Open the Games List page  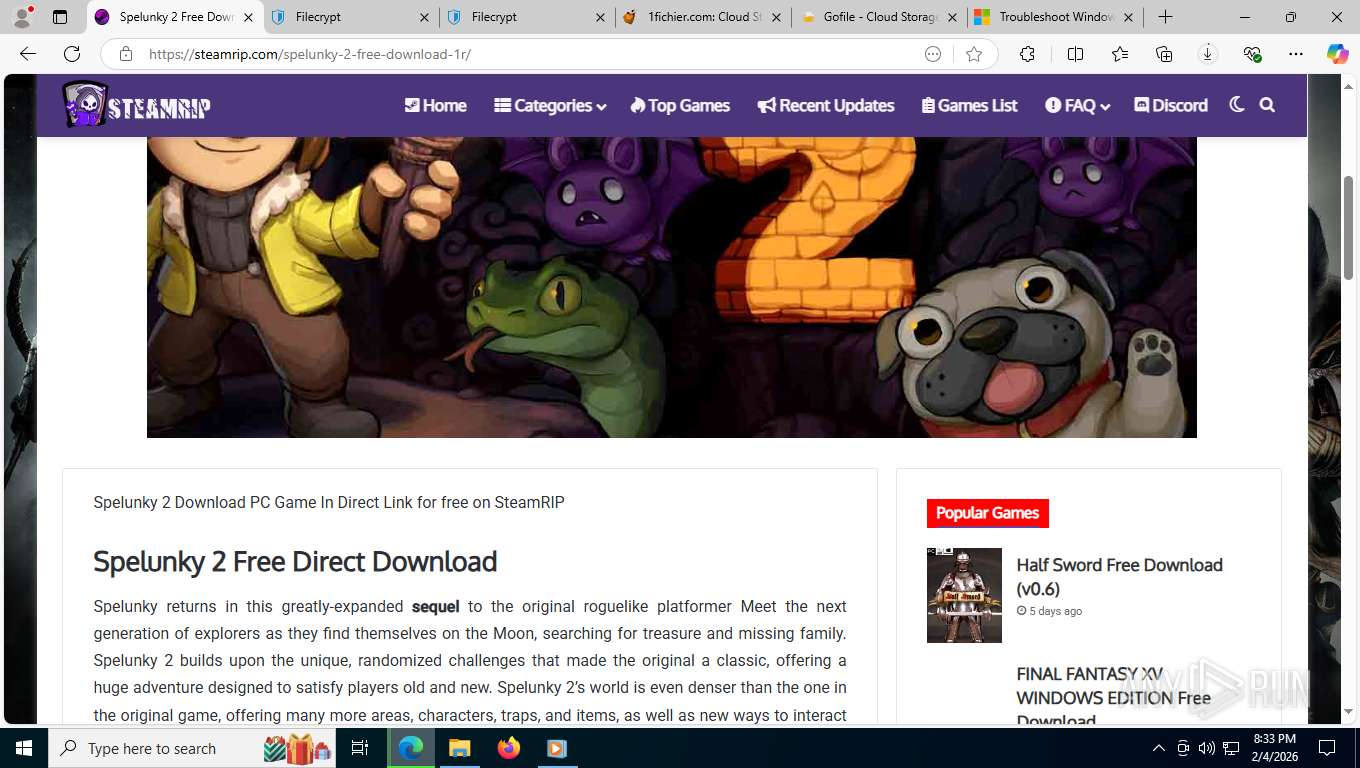tap(969, 105)
